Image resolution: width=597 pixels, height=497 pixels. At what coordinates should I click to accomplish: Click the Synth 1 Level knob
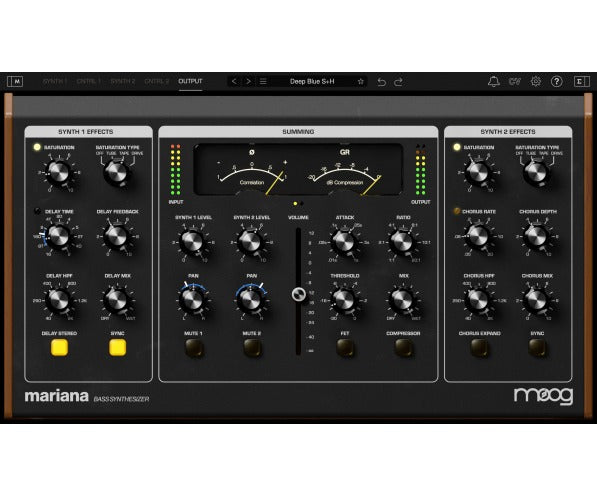(193, 242)
